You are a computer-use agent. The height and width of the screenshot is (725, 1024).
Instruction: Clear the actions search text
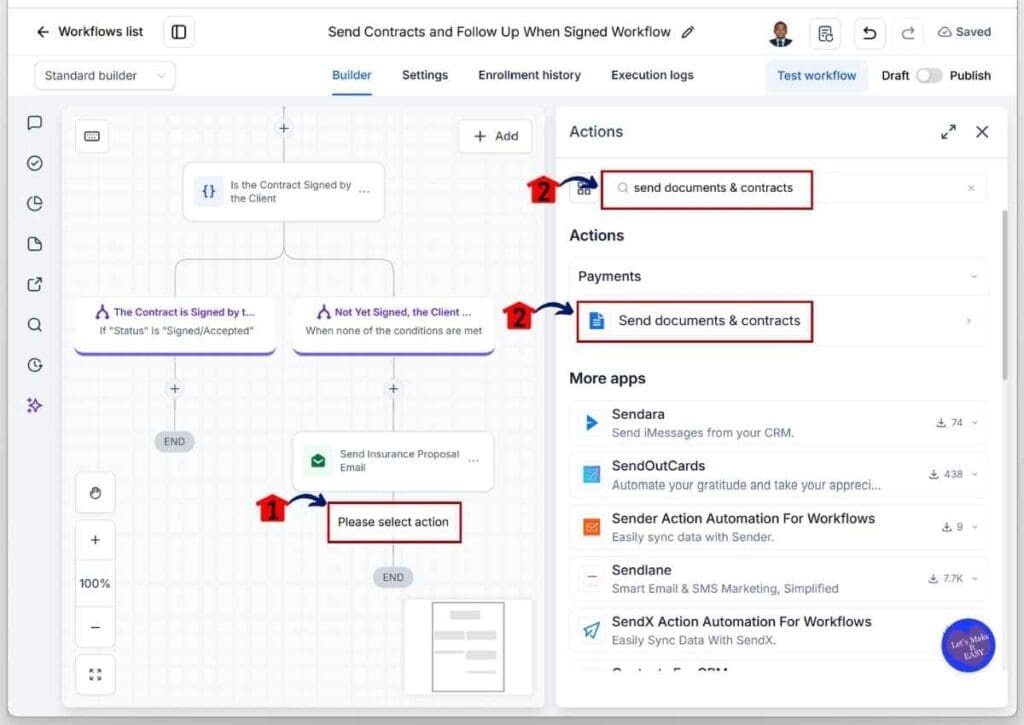click(x=971, y=188)
